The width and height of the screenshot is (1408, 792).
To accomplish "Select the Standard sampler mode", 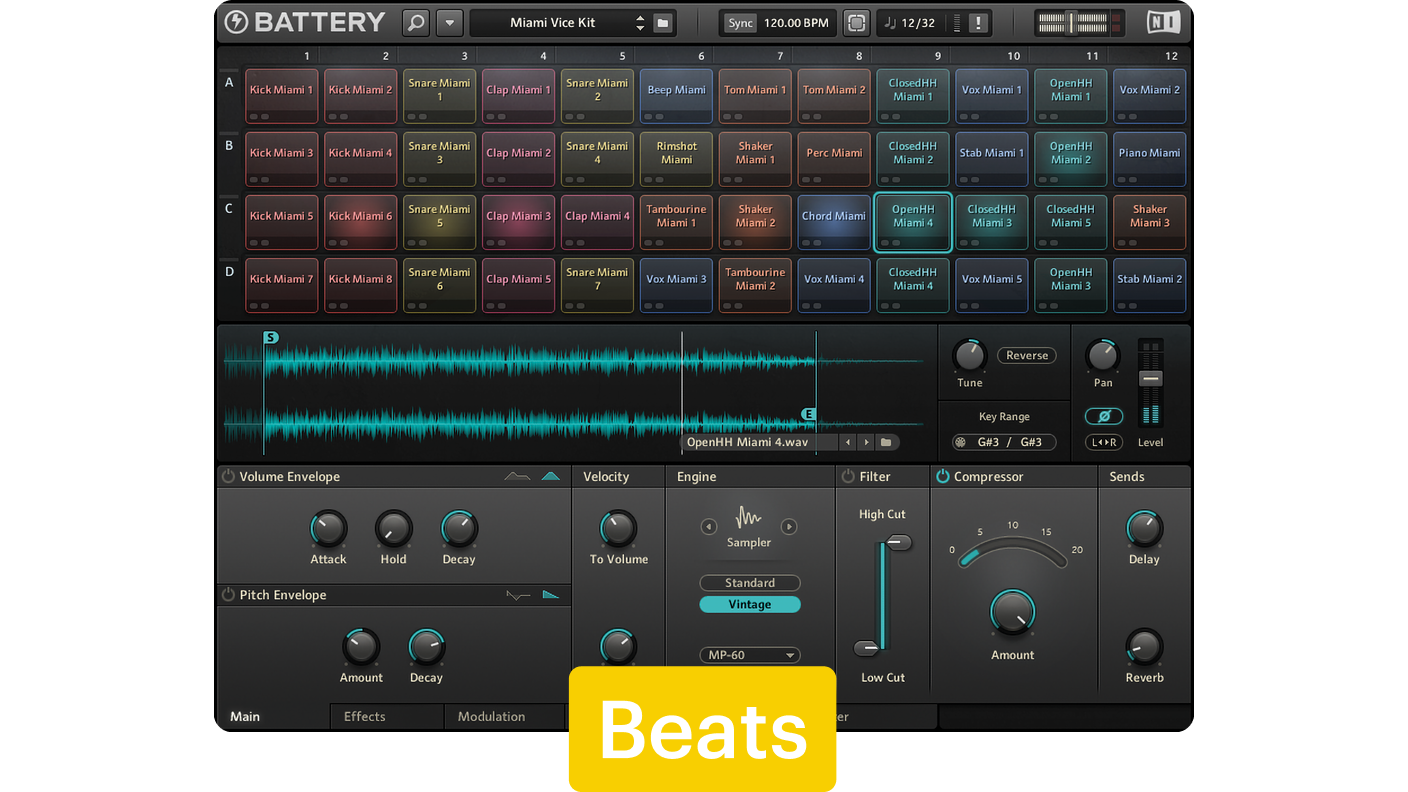I will [750, 583].
